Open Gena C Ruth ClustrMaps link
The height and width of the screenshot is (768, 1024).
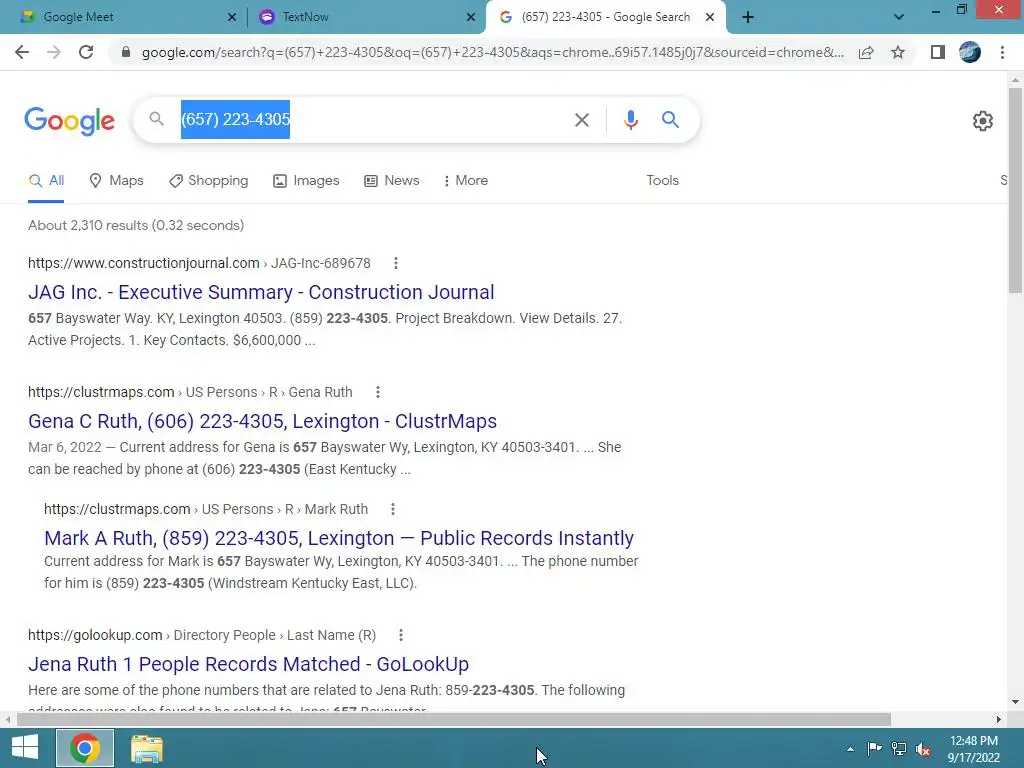click(x=263, y=421)
